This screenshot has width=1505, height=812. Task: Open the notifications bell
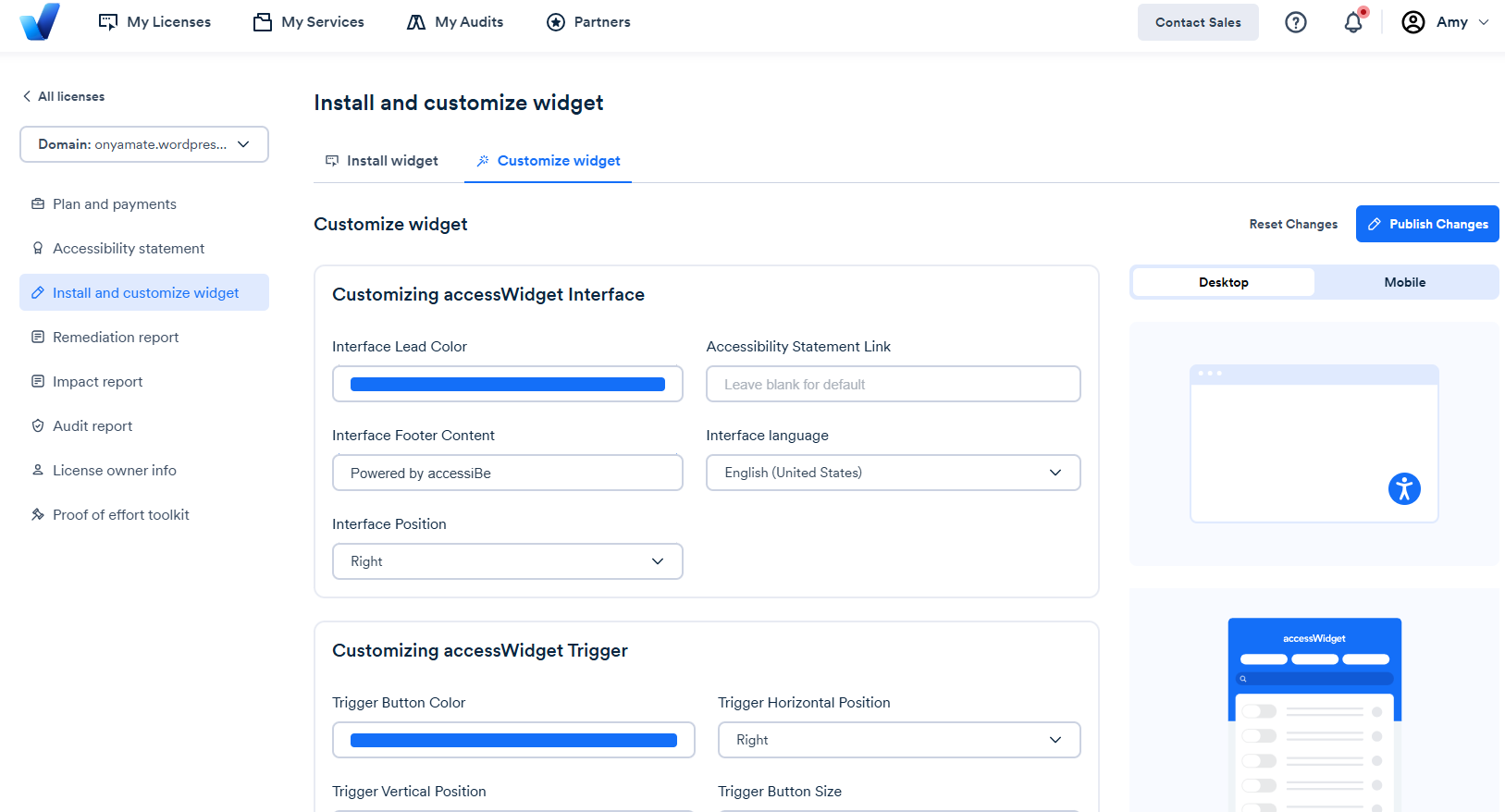[1353, 22]
